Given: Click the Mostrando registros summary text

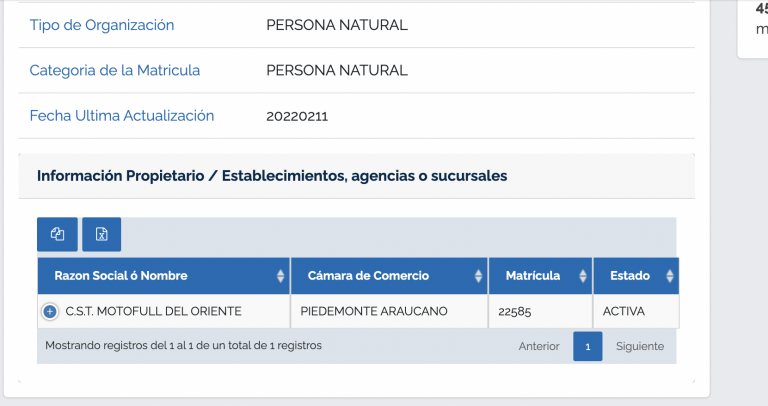Looking at the screenshot, I should 183,346.
